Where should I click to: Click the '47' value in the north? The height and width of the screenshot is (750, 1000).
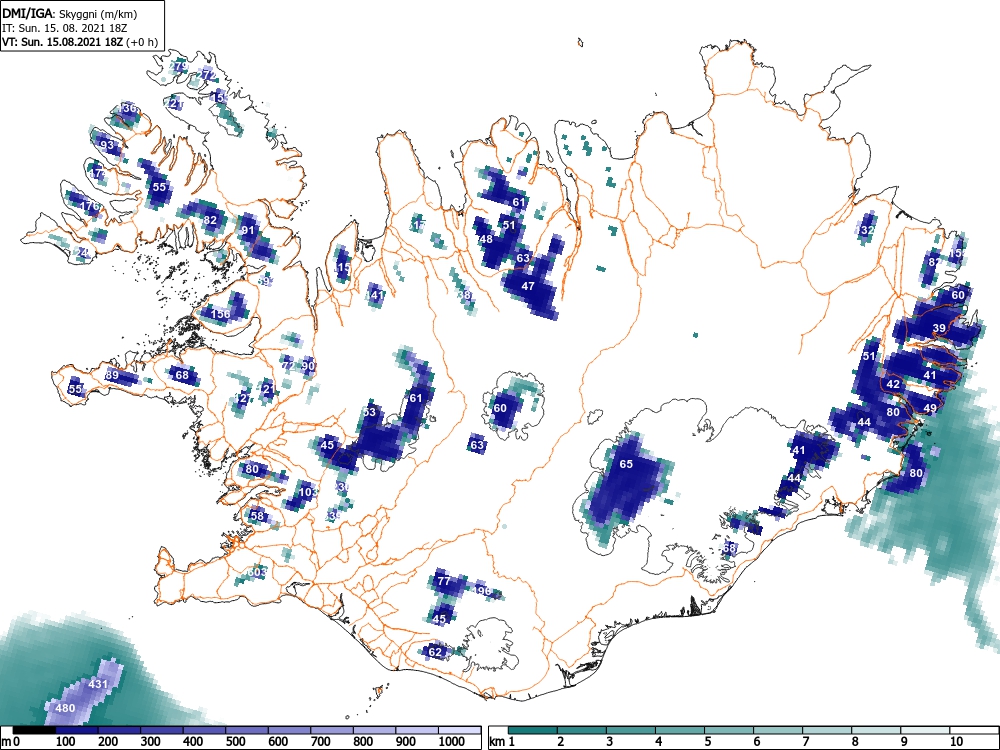(528, 286)
